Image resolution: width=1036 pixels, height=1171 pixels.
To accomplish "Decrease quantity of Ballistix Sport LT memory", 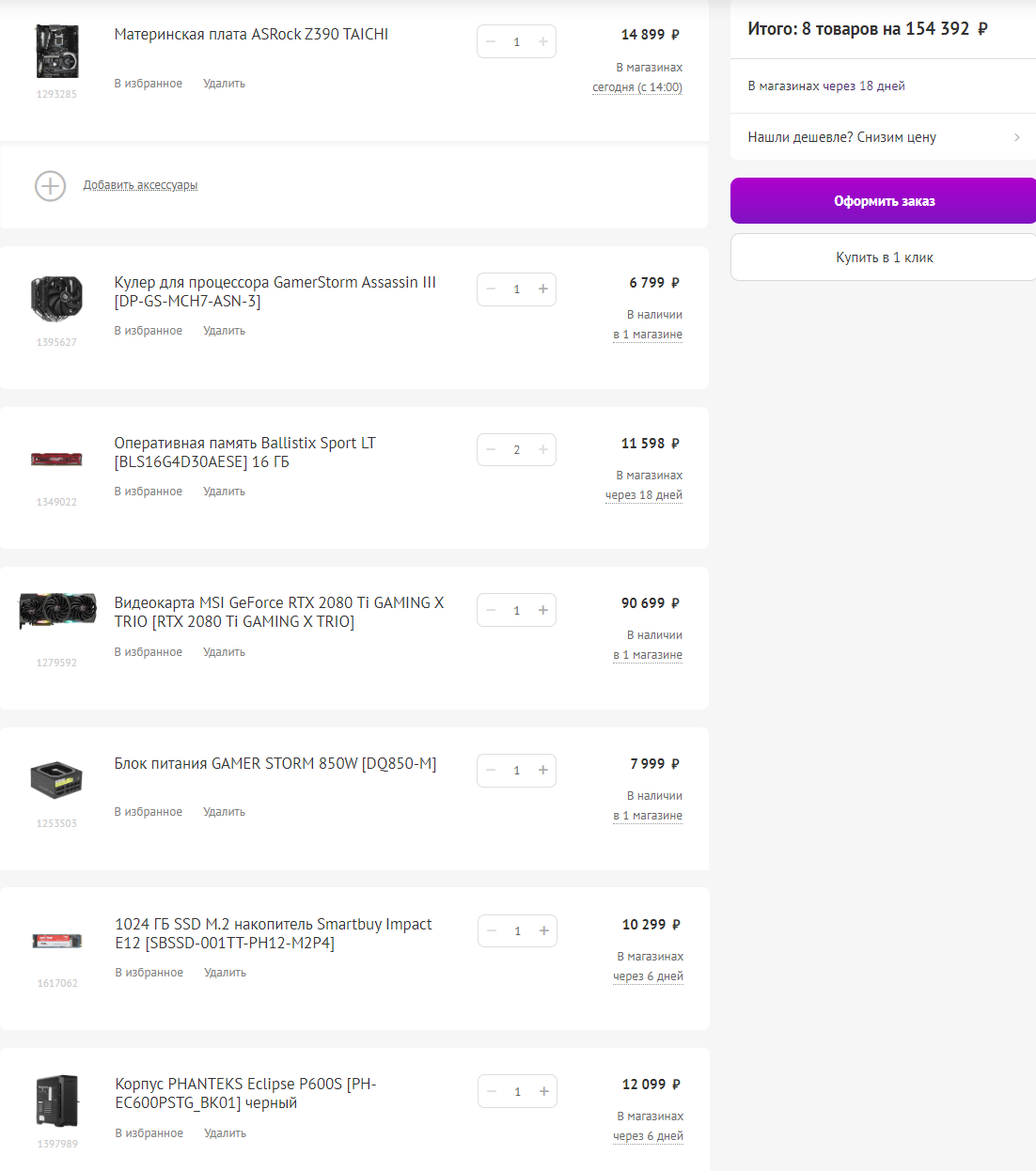I will (491, 450).
